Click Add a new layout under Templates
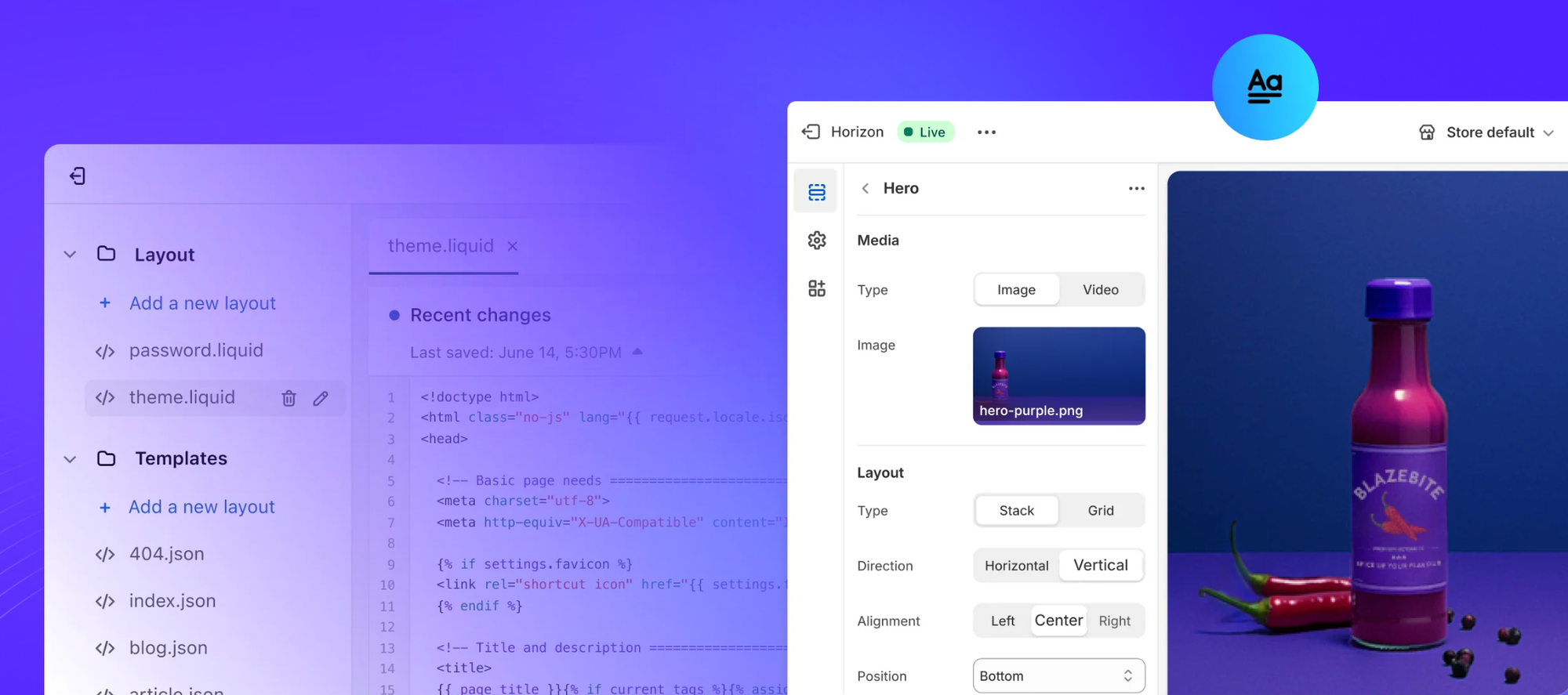Image resolution: width=1568 pixels, height=695 pixels. [x=201, y=507]
